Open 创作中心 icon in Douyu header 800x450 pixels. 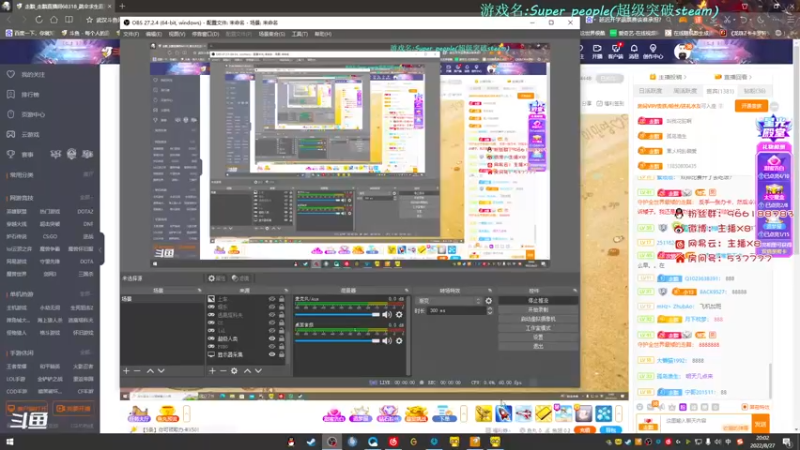[653, 51]
